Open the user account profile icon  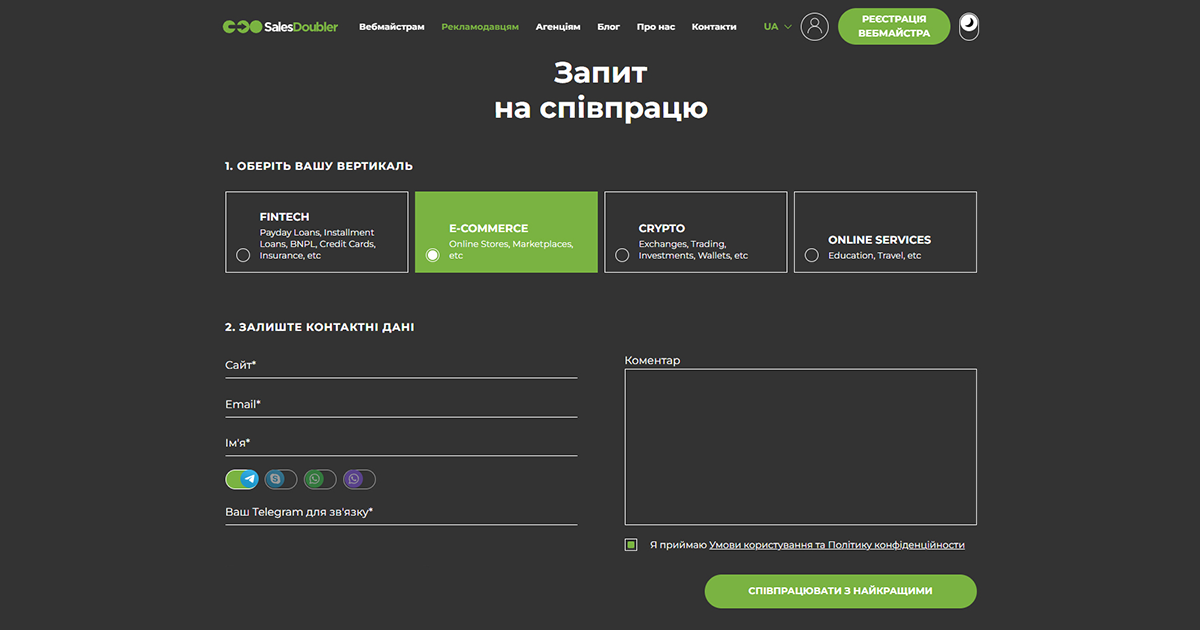click(815, 27)
